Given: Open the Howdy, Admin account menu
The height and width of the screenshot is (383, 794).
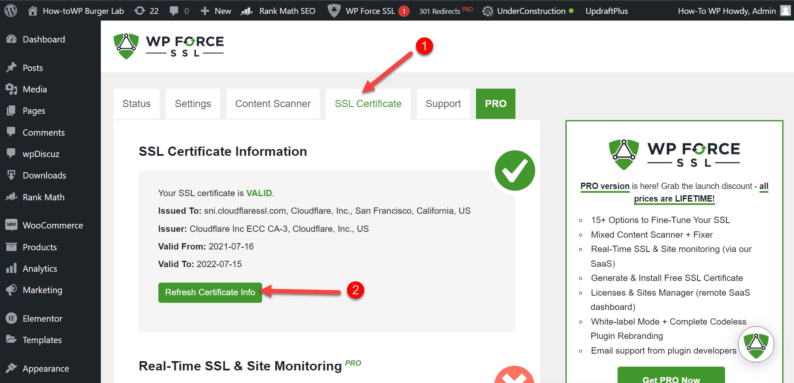Looking at the screenshot, I should [733, 11].
